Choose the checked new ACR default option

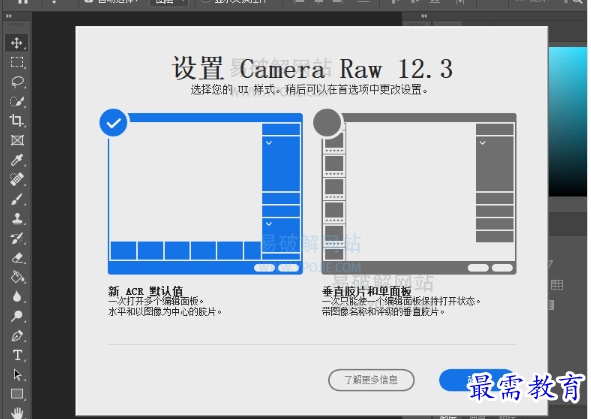113,122
